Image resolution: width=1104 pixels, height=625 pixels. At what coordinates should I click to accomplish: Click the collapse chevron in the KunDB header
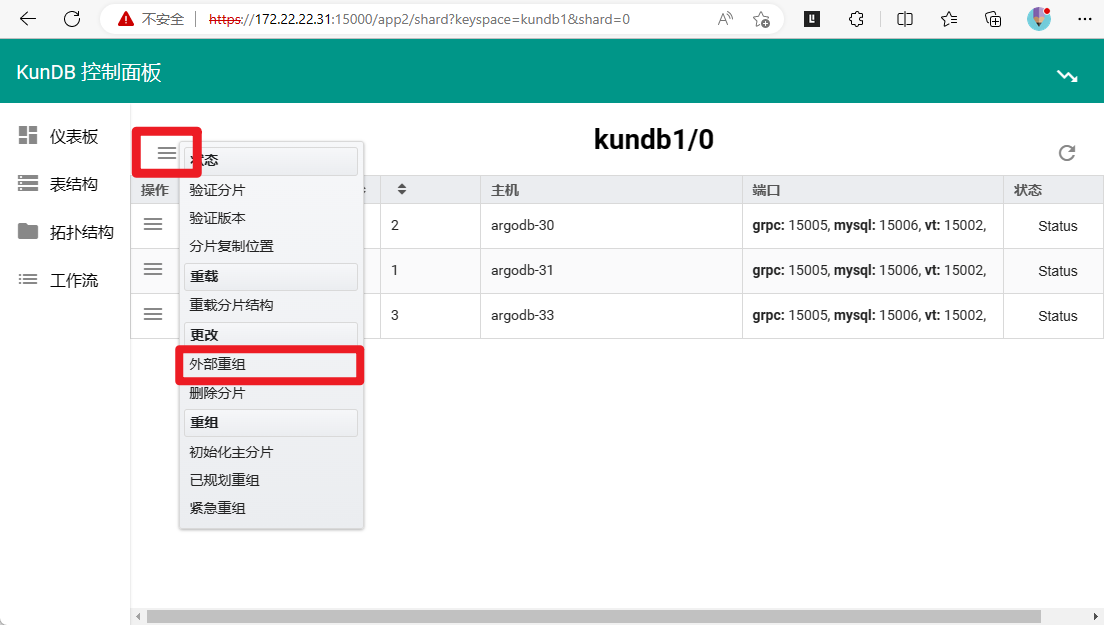click(1067, 74)
